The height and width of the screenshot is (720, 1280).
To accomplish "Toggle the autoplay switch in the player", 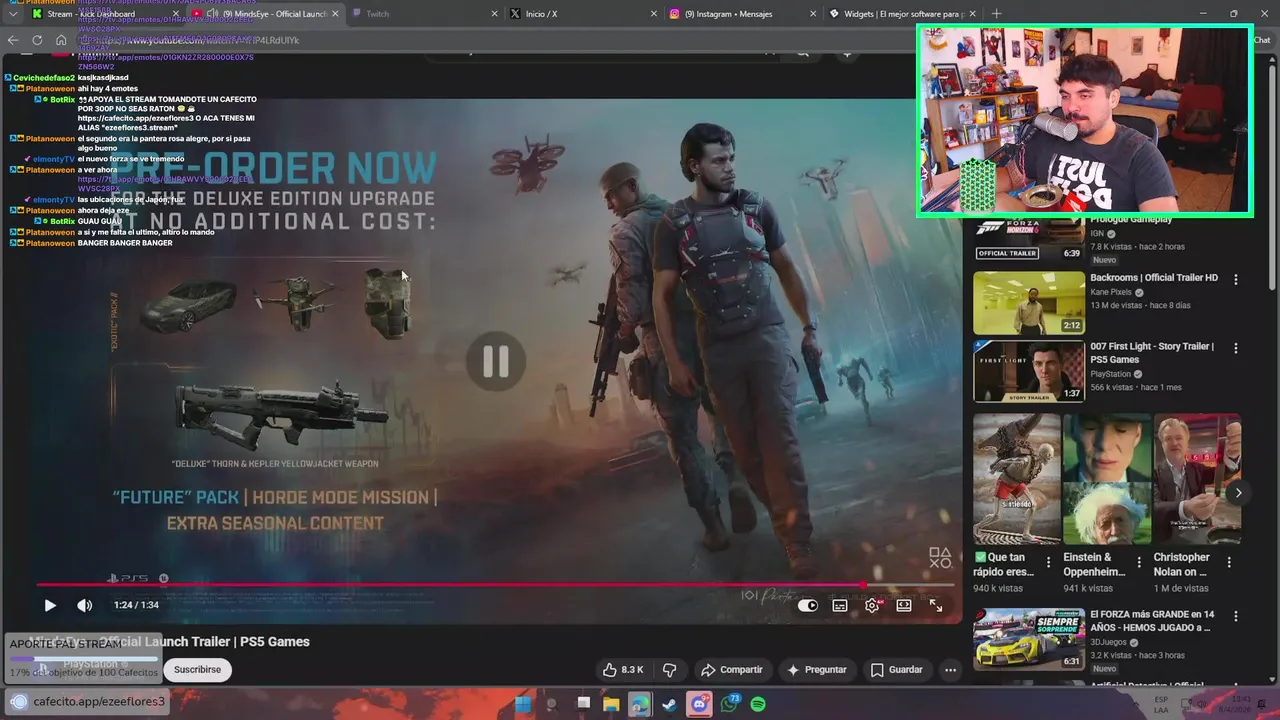I will coord(807,605).
